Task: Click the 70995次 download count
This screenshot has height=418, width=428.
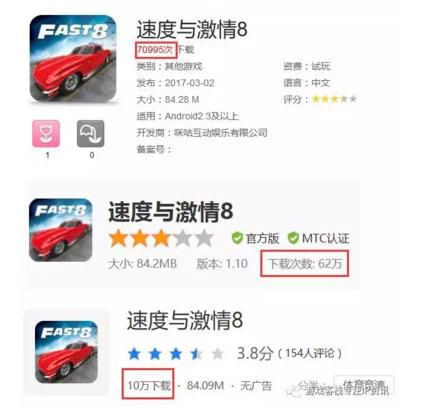Action: [156, 50]
